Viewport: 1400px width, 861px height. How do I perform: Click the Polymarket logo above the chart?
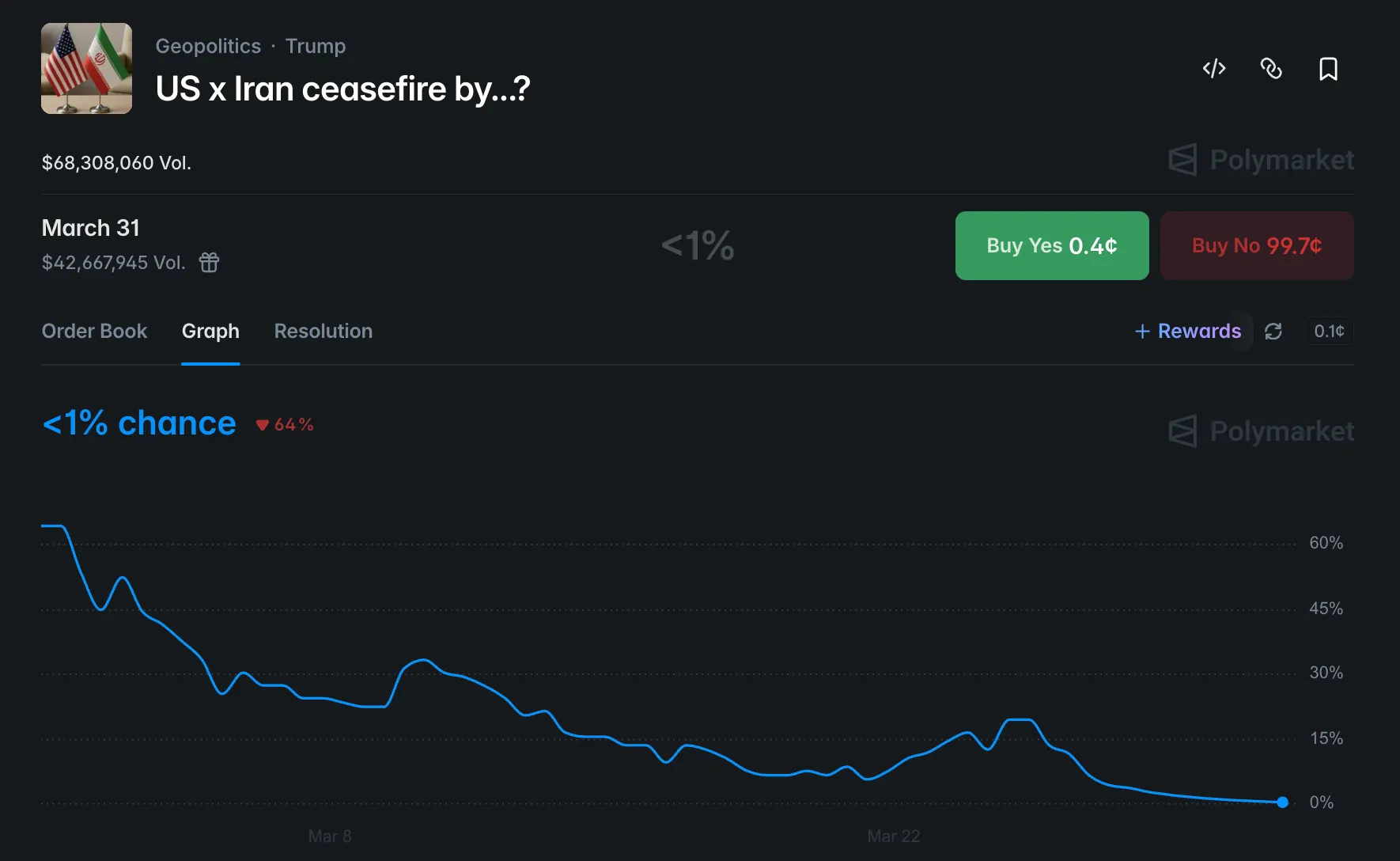click(1262, 431)
